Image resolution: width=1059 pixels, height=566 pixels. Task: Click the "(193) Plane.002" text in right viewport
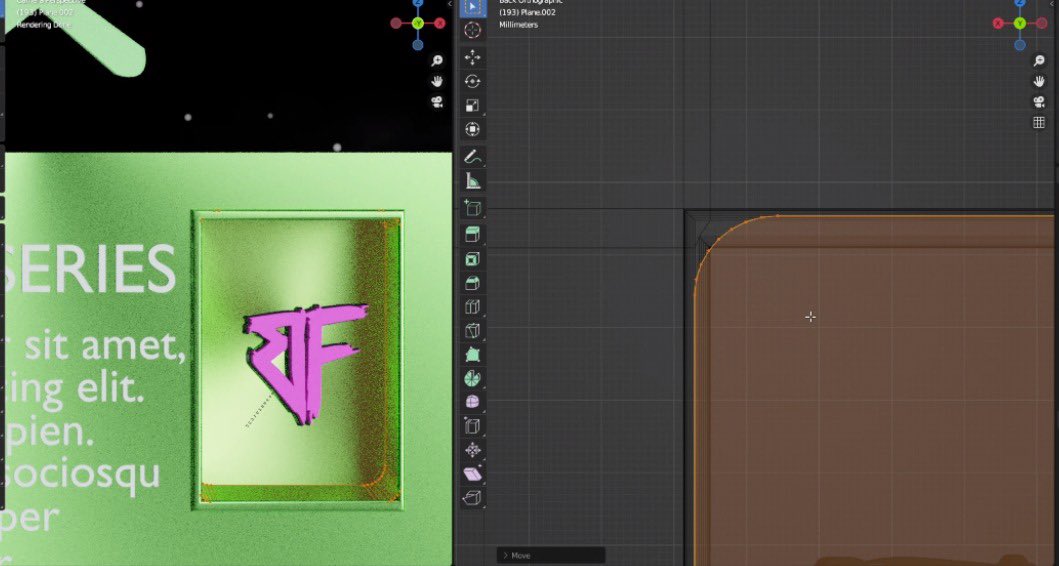527,12
